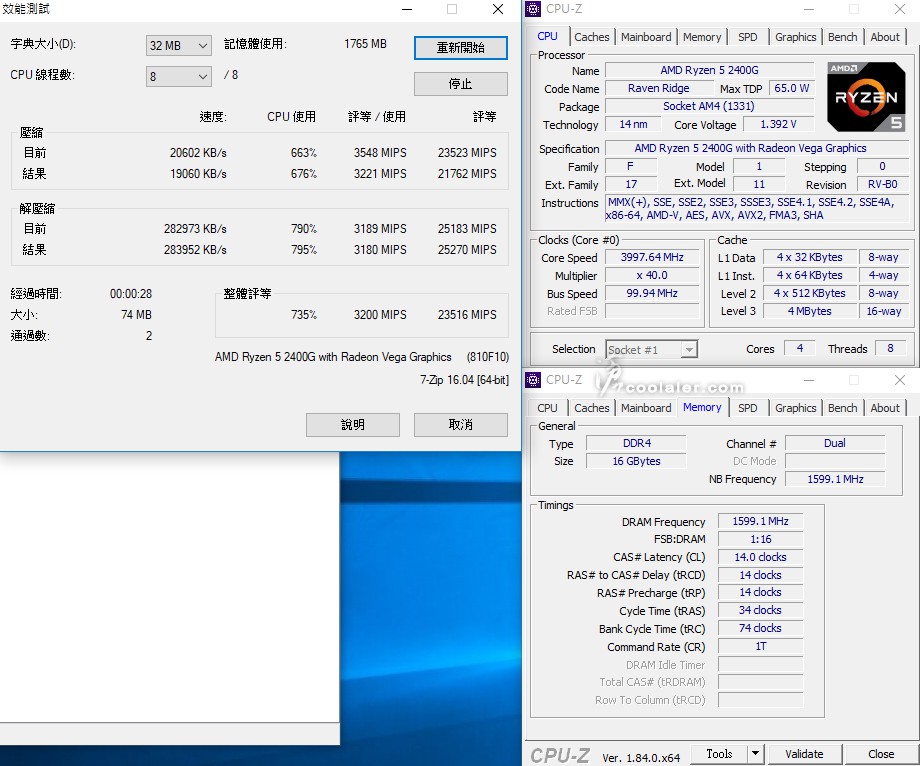Click the Package value Socket AM4 (1331)
This screenshot has height=766, width=920.
(709, 106)
